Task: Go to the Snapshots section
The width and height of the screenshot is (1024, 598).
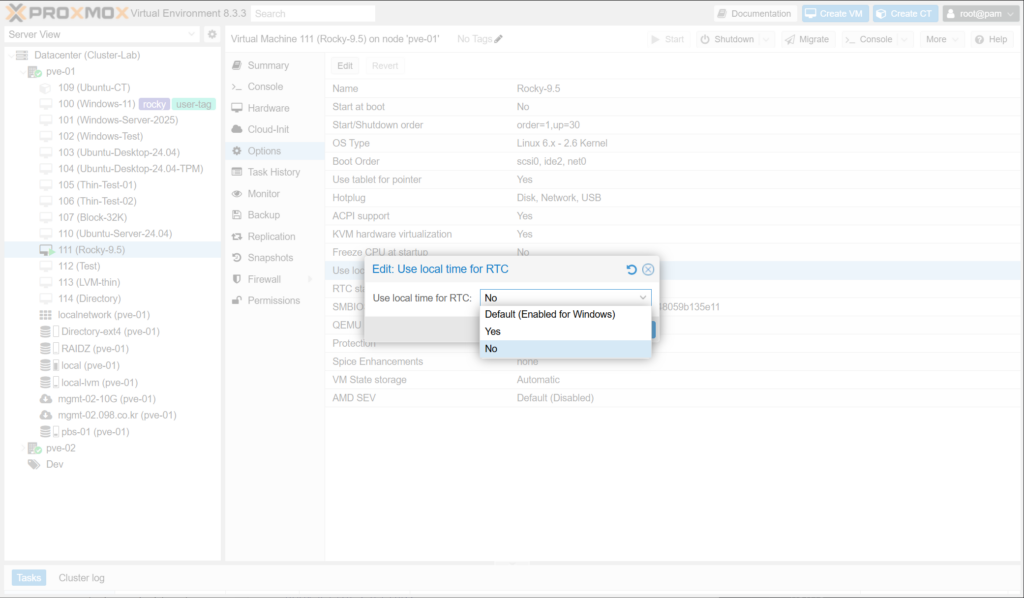Action: (269, 258)
